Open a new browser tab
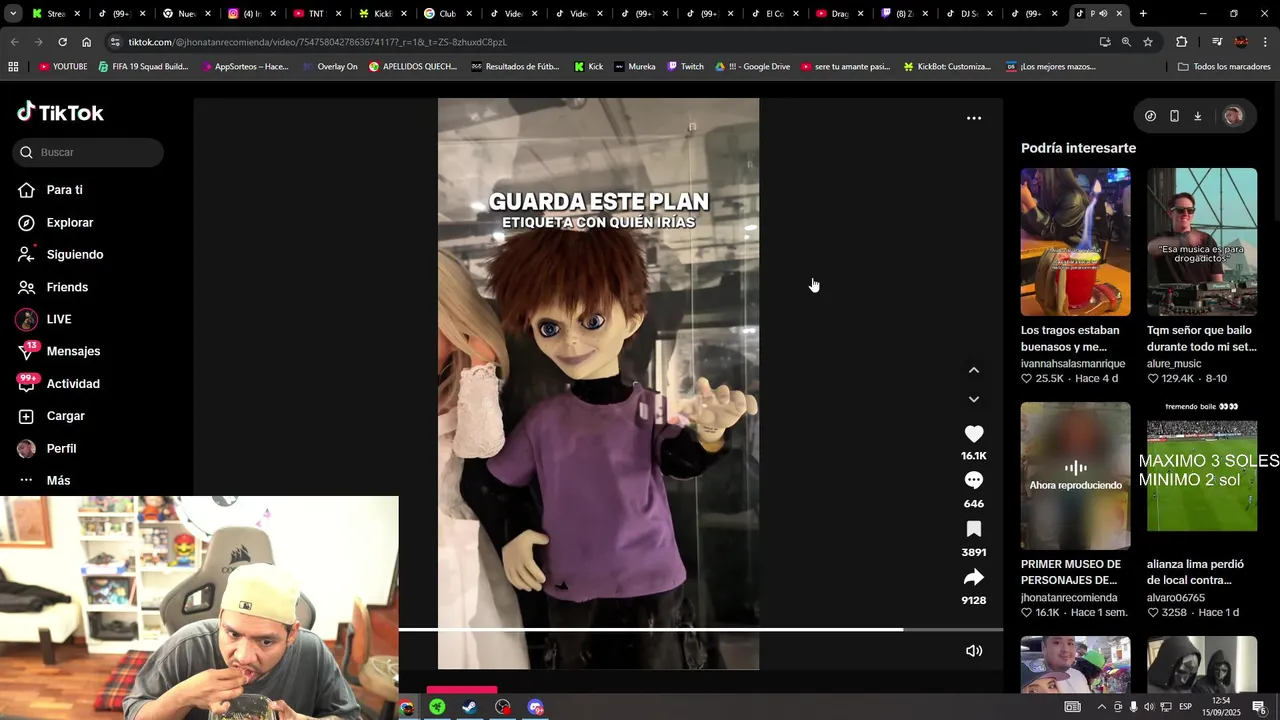 pos(1143,14)
